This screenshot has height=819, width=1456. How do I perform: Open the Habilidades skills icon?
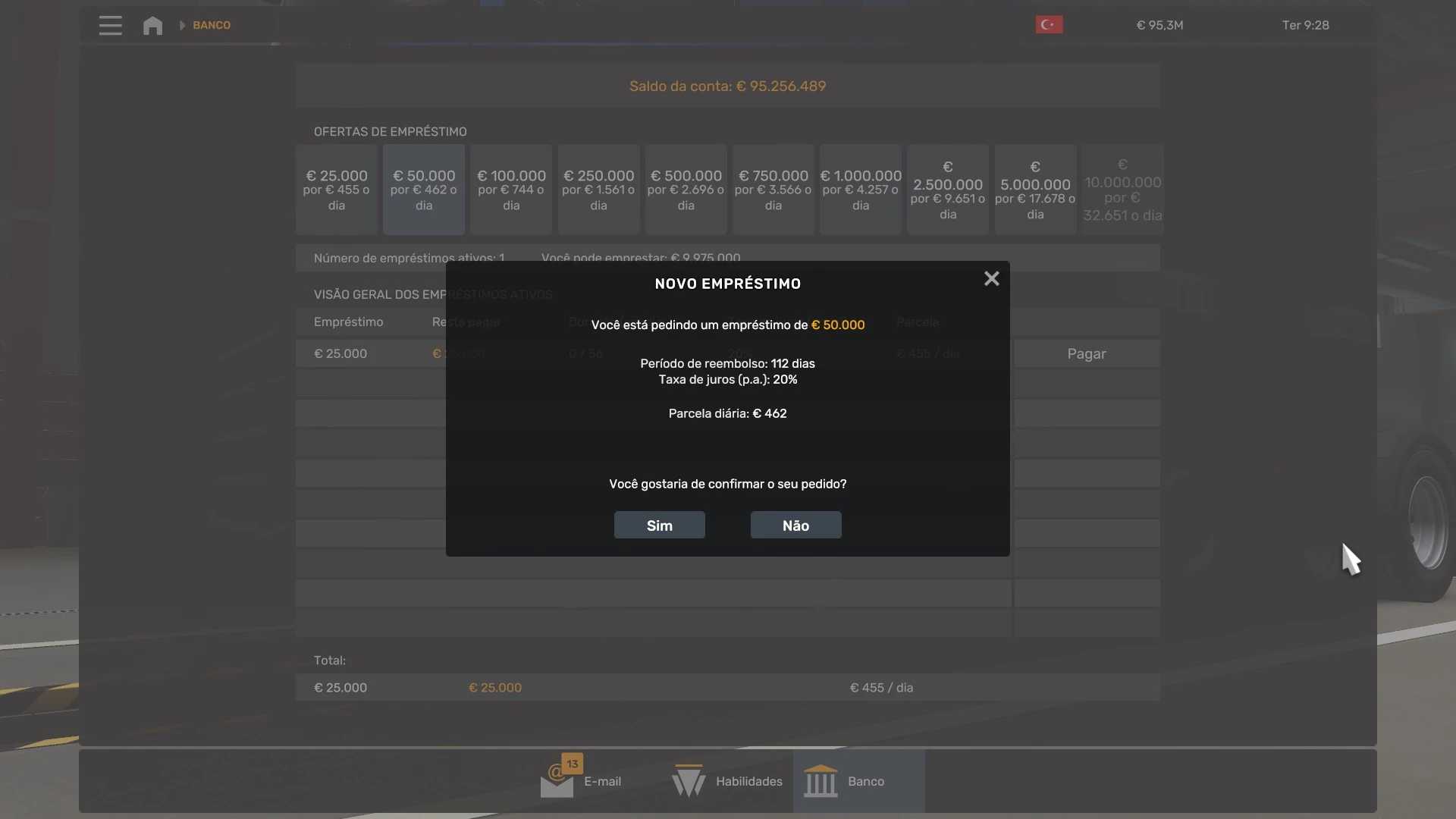(x=689, y=782)
